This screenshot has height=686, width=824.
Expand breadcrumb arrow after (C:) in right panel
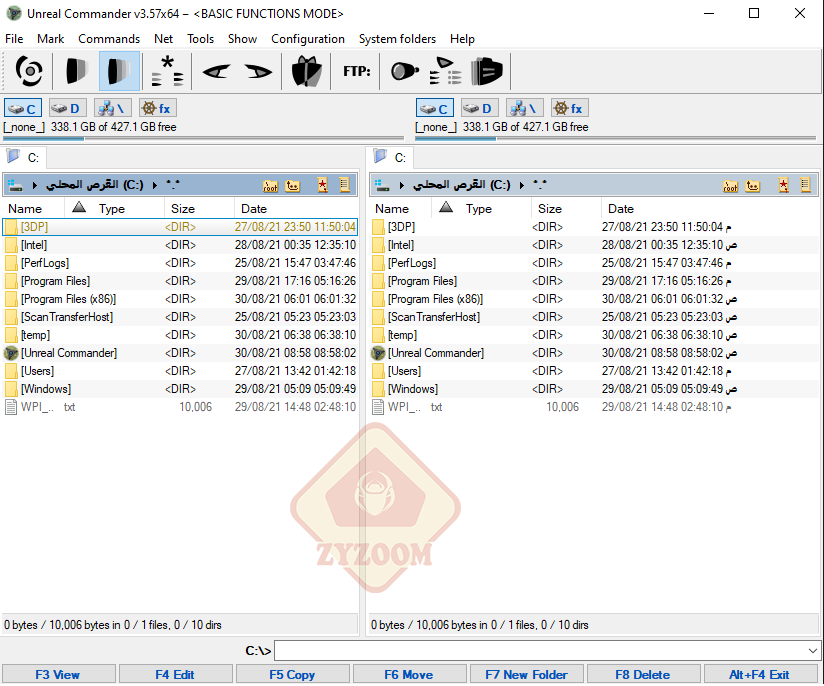point(522,185)
